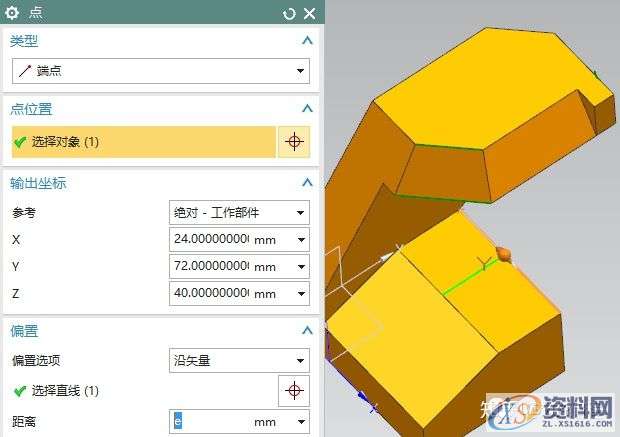Click the reset dialog icon
Image resolution: width=620 pixels, height=437 pixels.
pos(289,14)
